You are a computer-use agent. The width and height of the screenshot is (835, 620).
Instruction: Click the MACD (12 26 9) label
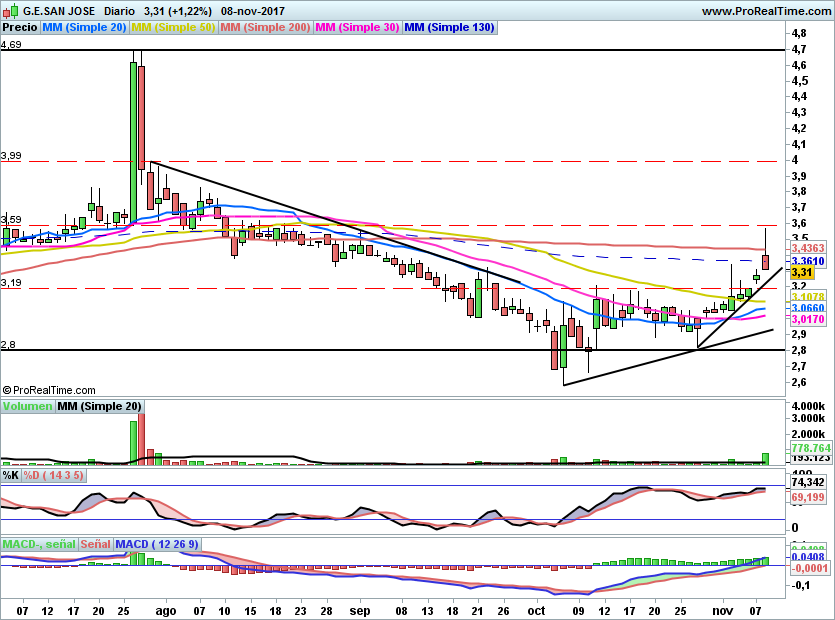tap(157, 544)
